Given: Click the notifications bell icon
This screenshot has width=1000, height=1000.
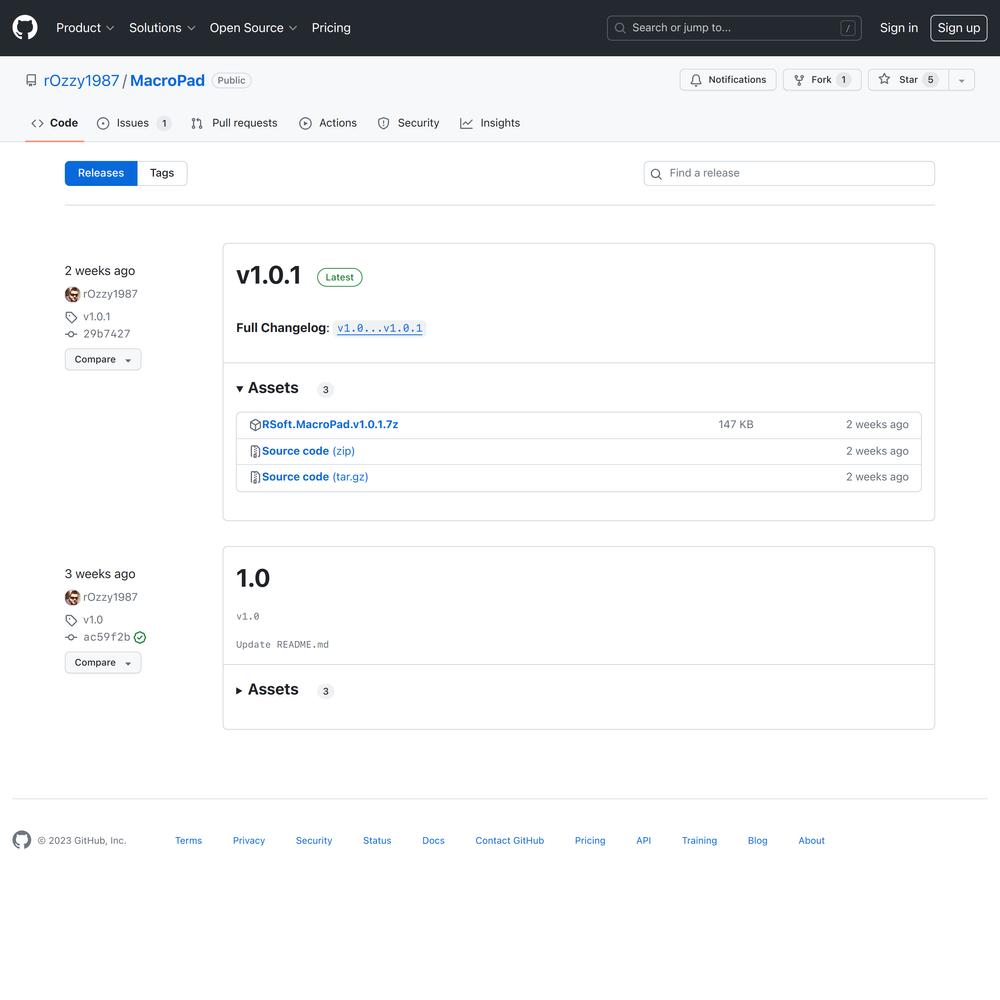Looking at the screenshot, I should point(696,80).
